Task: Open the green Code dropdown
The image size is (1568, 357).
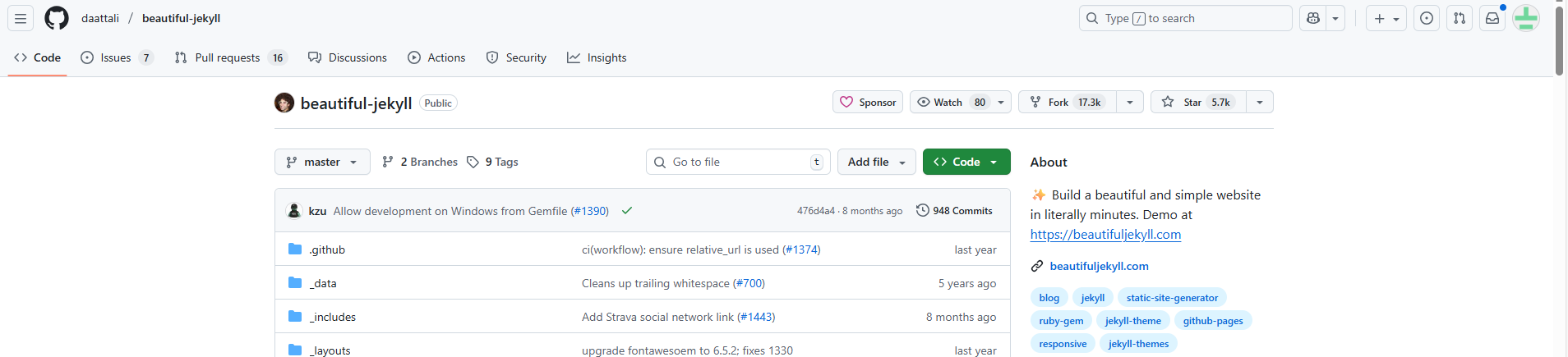Action: [x=966, y=162]
